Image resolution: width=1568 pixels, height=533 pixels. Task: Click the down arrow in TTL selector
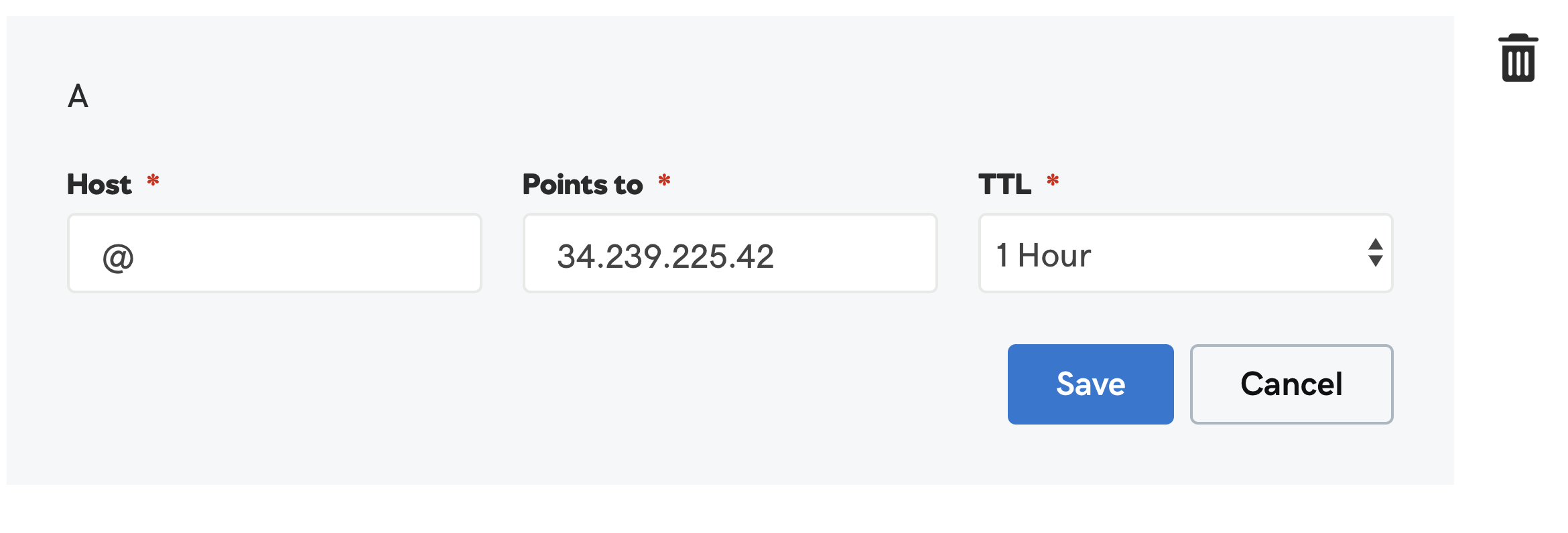(x=1376, y=261)
